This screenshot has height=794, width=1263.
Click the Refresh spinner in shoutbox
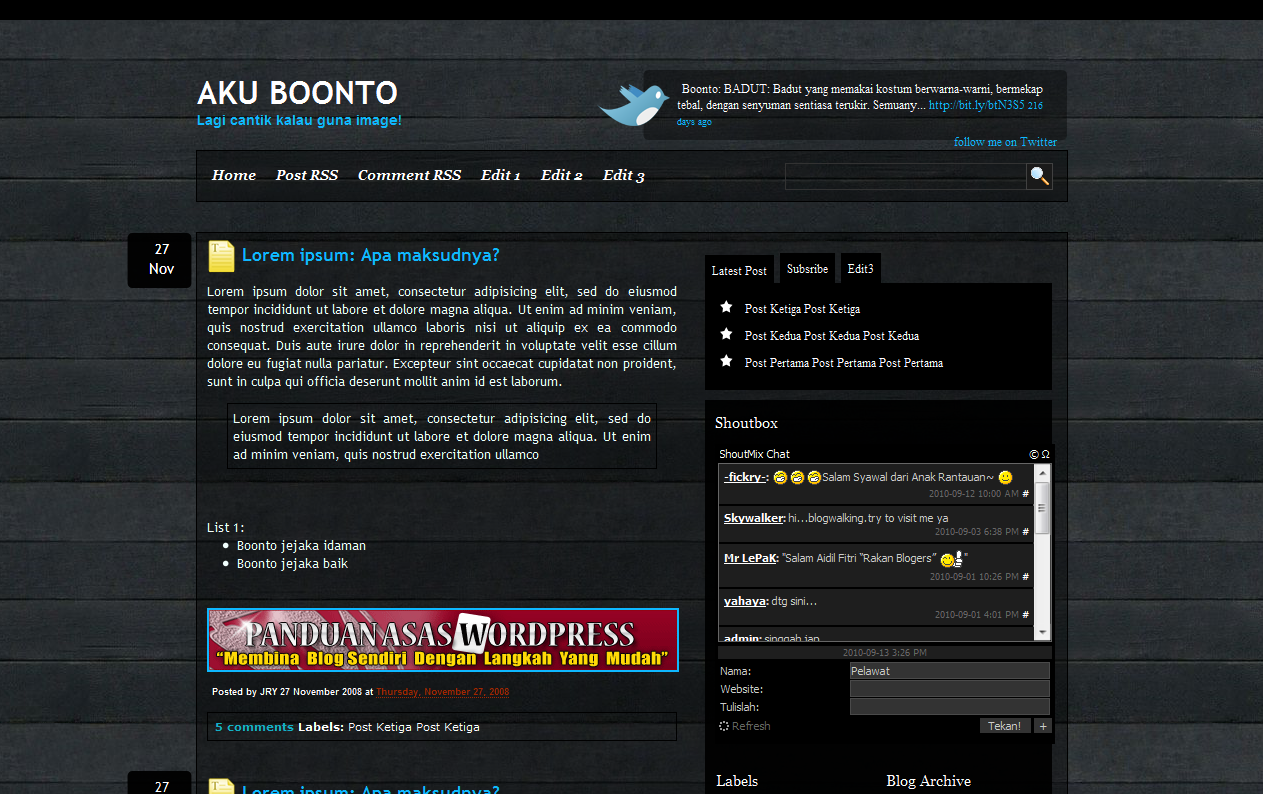724,726
